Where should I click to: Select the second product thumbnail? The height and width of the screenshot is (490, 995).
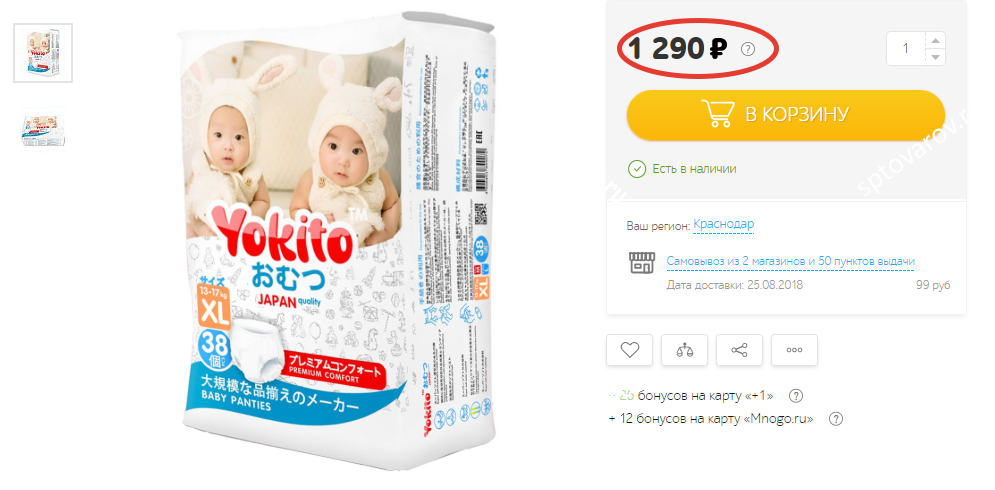(x=43, y=131)
